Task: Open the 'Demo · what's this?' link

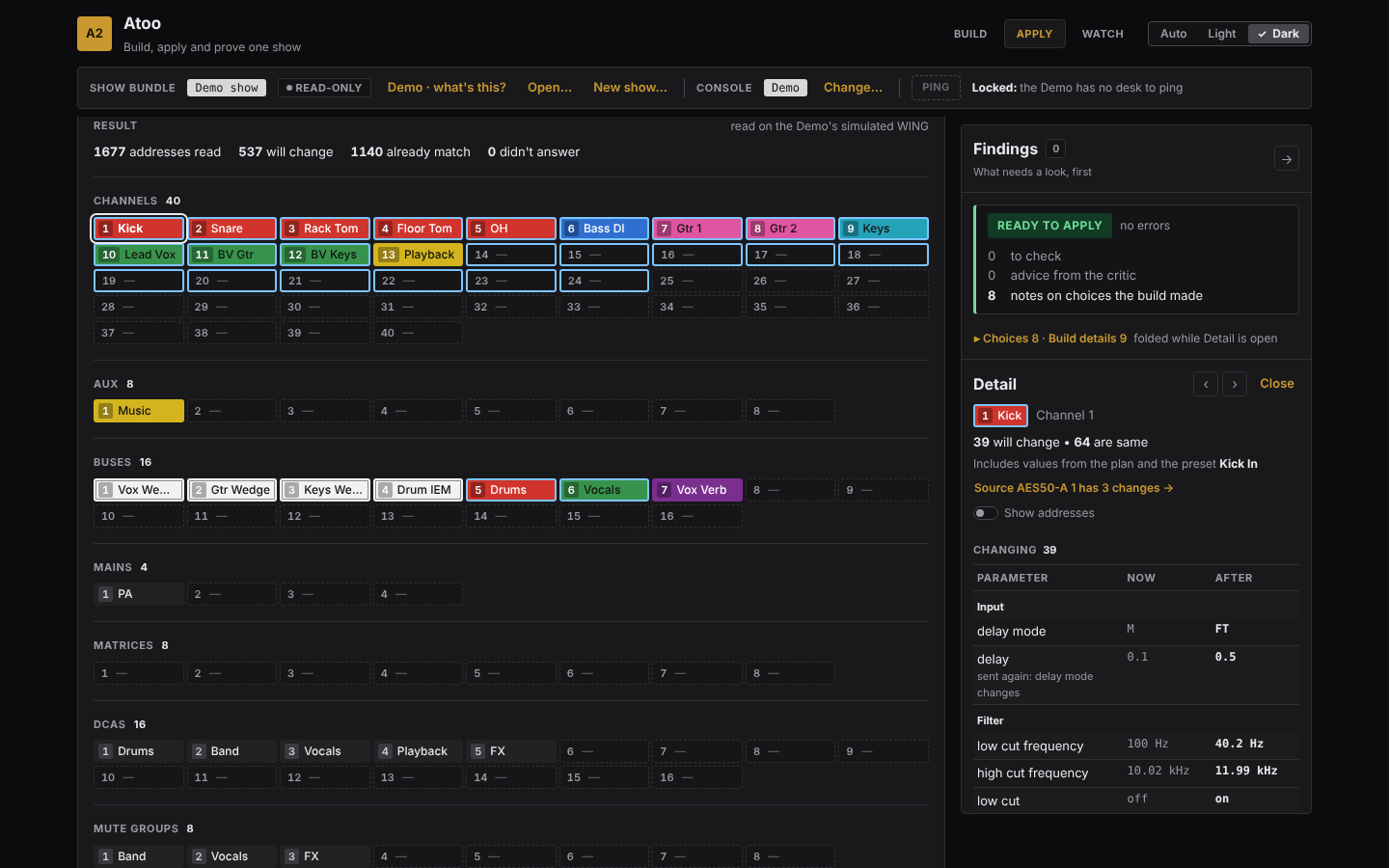Action: [447, 88]
